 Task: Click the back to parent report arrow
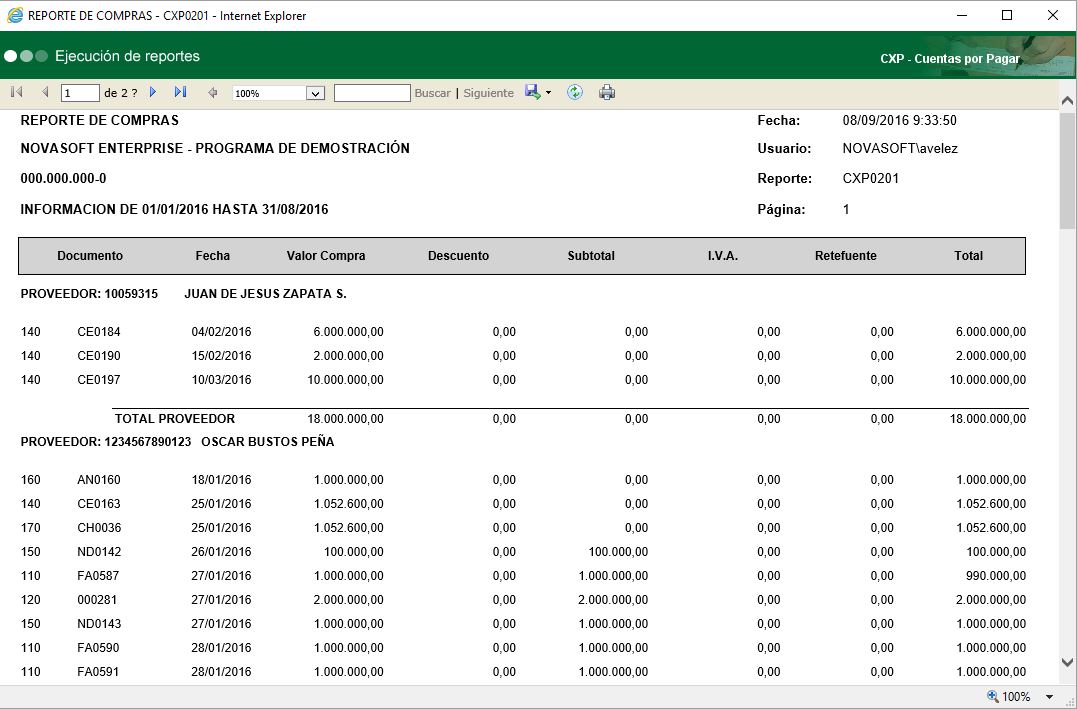[x=212, y=93]
